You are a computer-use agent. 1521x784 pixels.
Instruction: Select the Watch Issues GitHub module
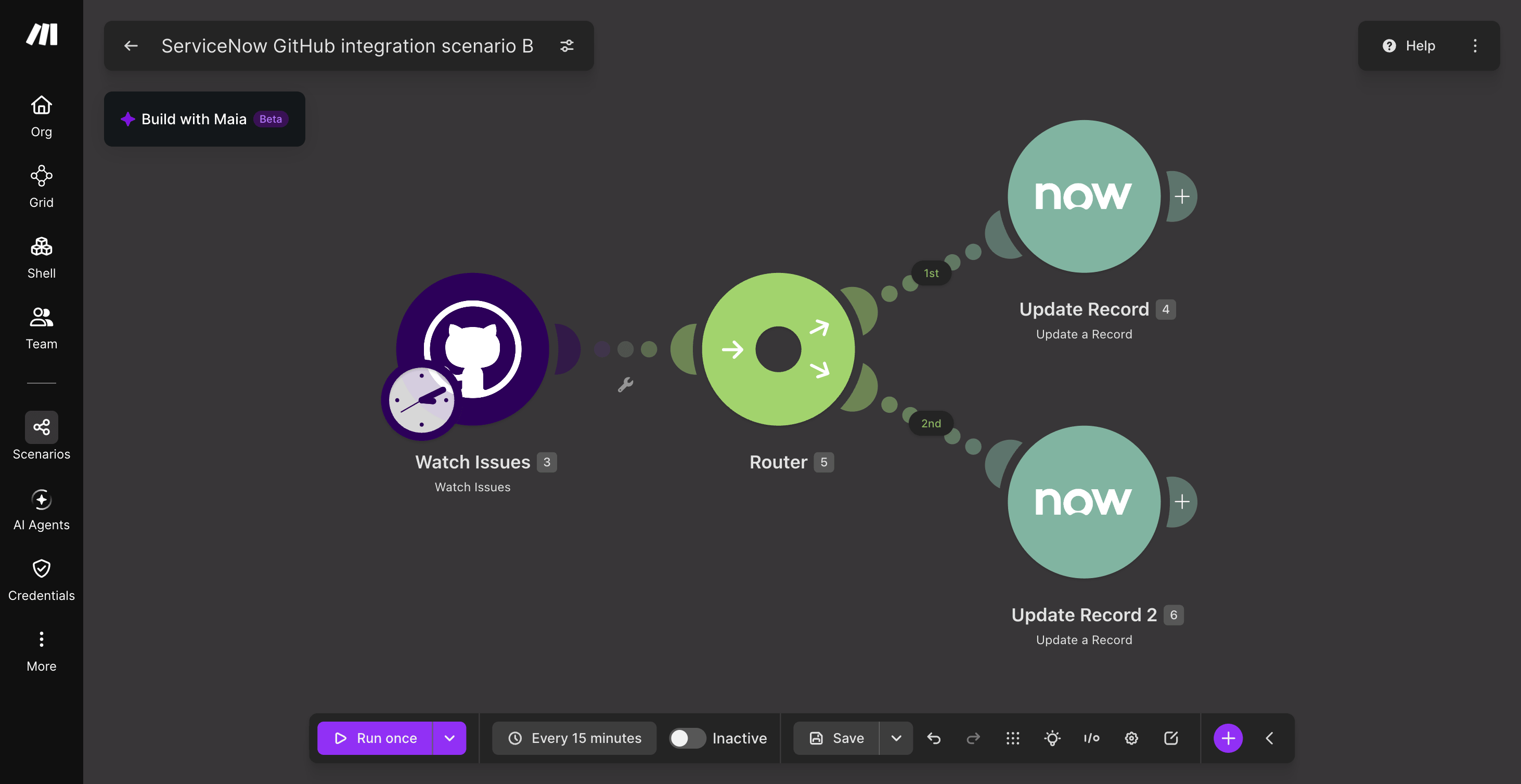pos(473,349)
